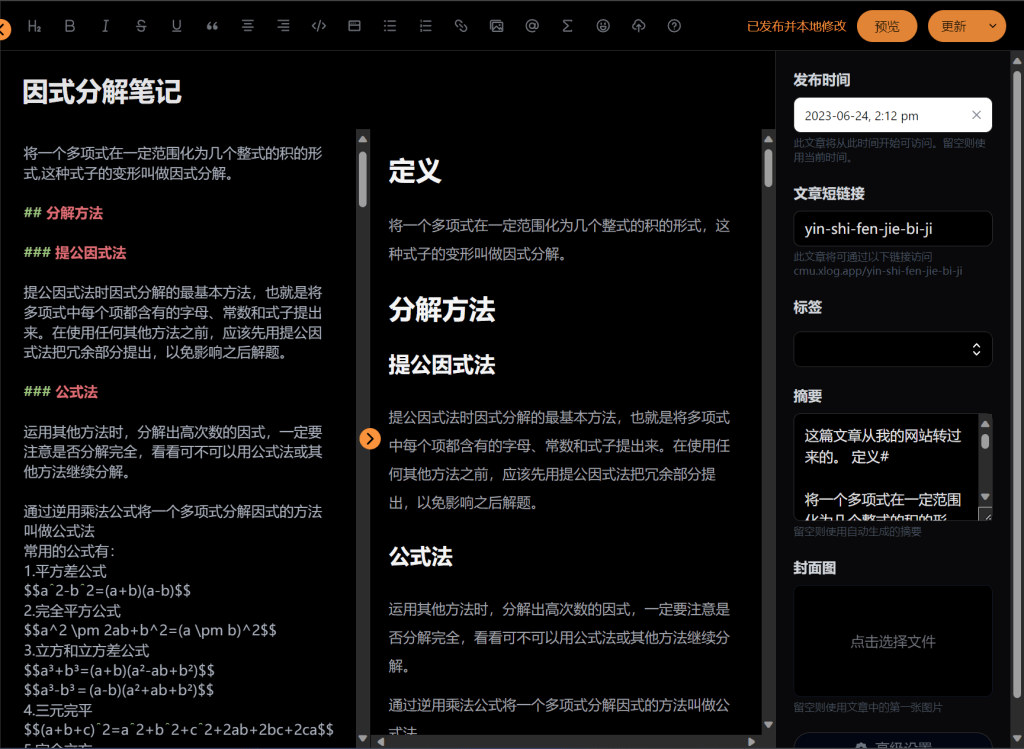Image resolution: width=1024 pixels, height=749 pixels.
Task: Apply italic formatting to text
Action: point(105,26)
